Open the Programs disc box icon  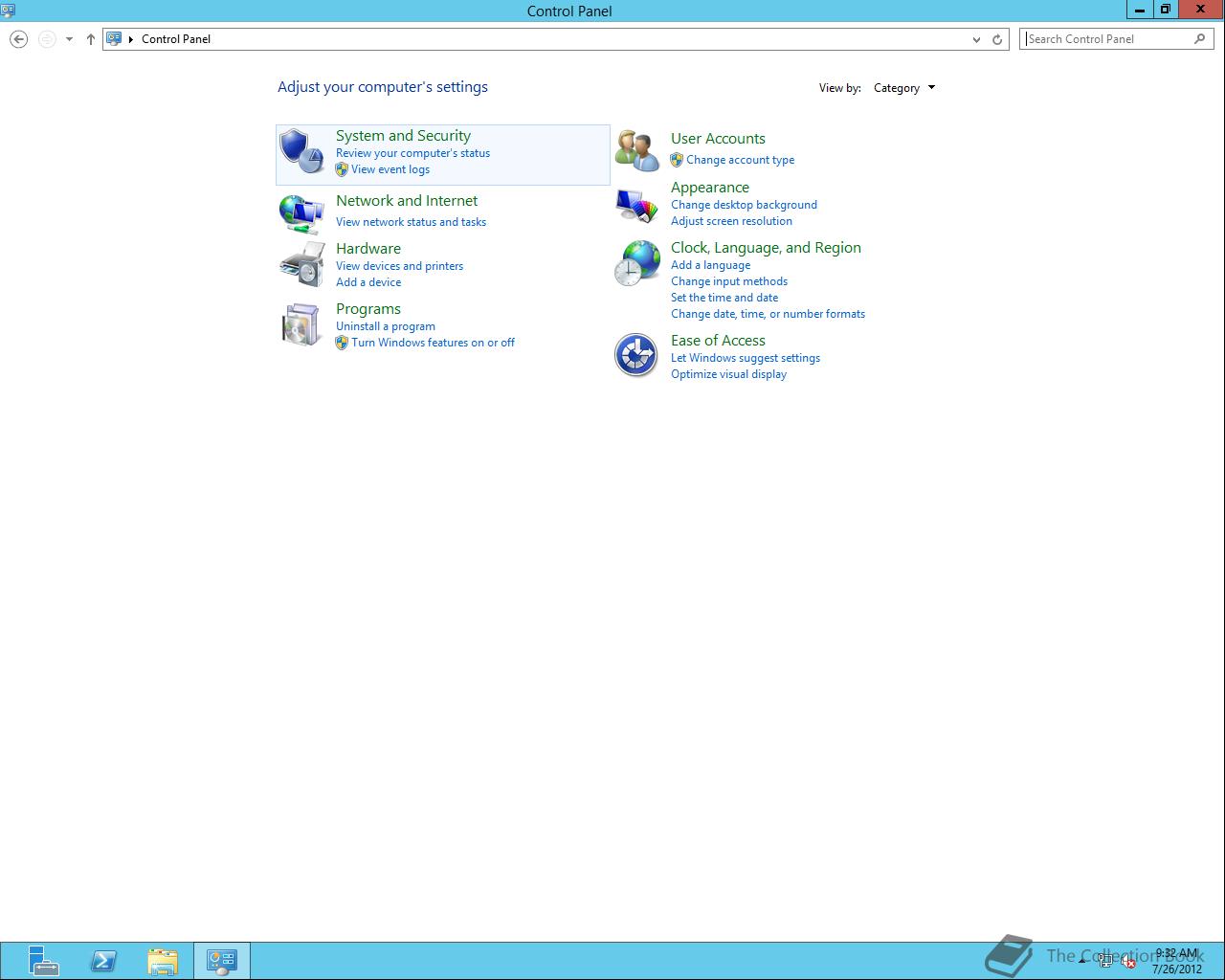click(x=301, y=324)
